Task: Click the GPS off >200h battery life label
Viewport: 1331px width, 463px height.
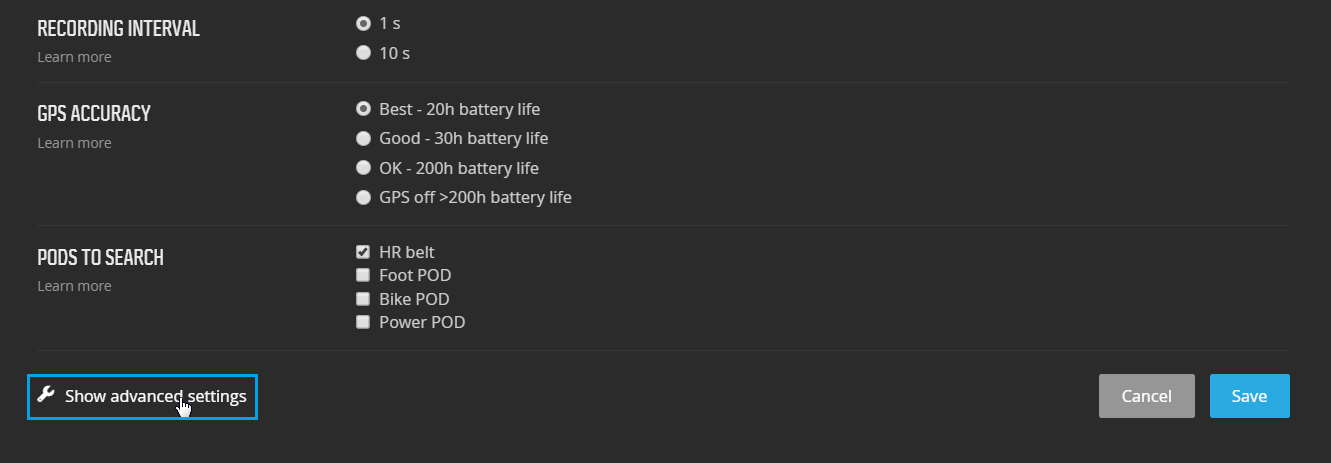Action: 475,198
